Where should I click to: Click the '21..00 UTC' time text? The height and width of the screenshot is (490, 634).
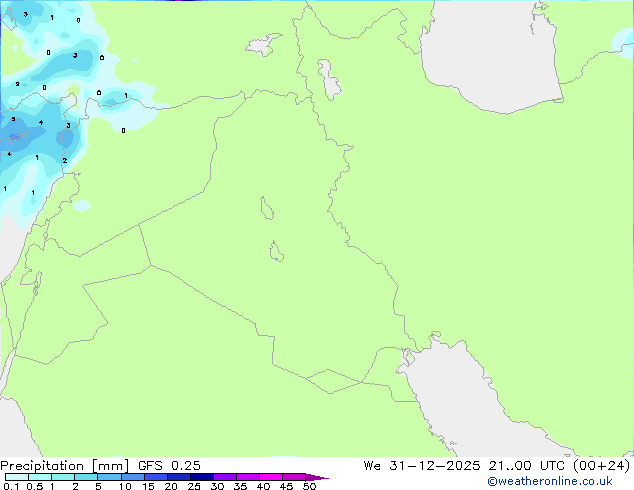(526, 466)
